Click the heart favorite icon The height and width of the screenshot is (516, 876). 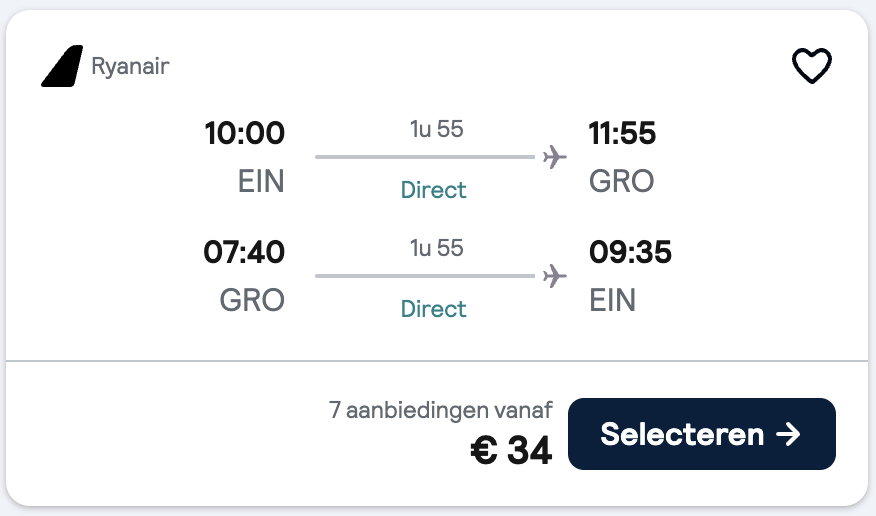[x=811, y=67]
